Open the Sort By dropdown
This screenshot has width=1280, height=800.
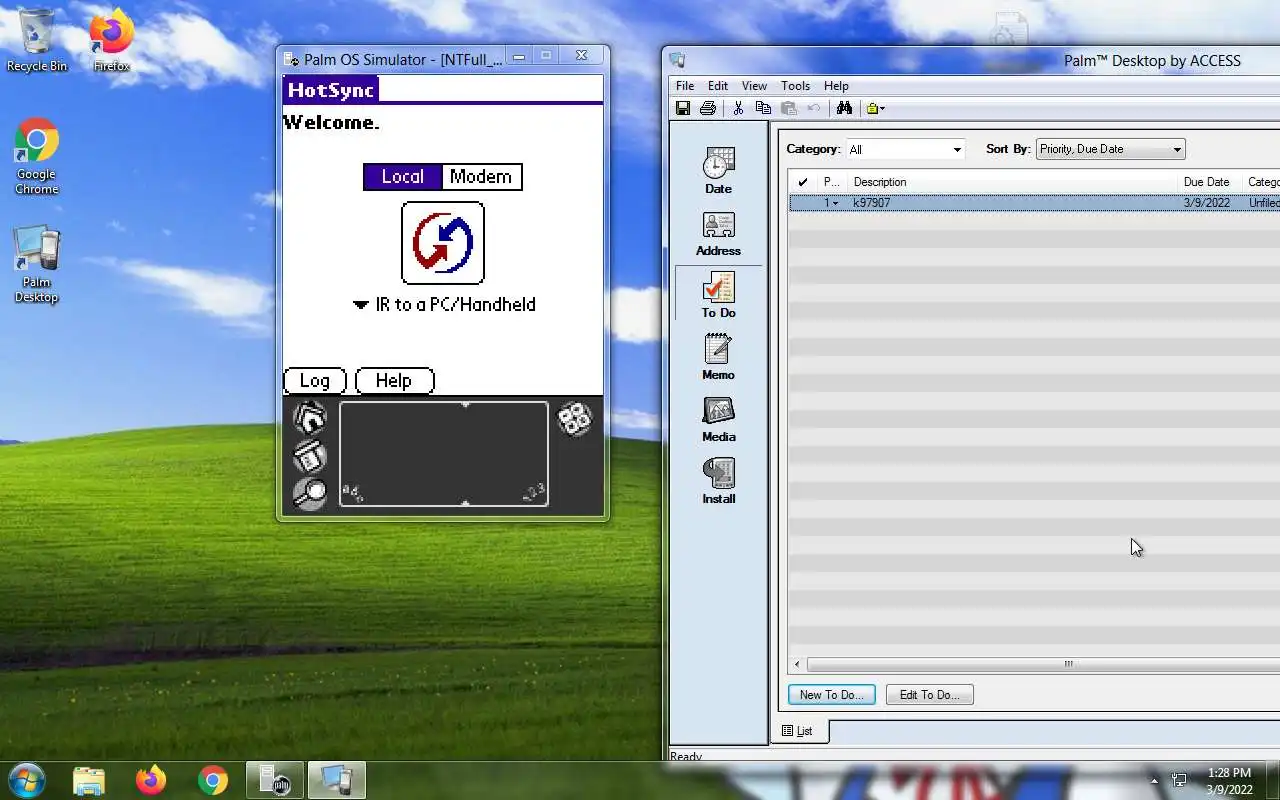click(x=1110, y=149)
